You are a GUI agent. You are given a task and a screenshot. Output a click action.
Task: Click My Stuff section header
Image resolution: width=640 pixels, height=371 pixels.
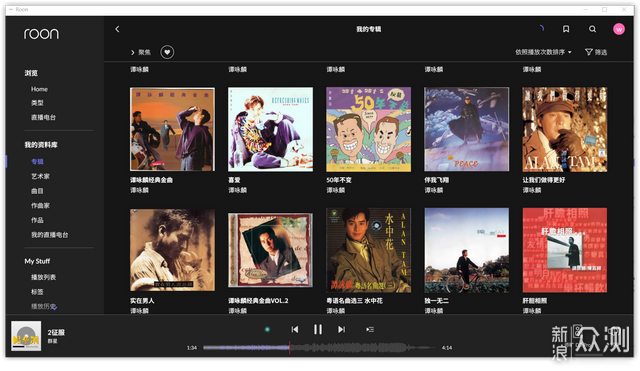[37, 261]
